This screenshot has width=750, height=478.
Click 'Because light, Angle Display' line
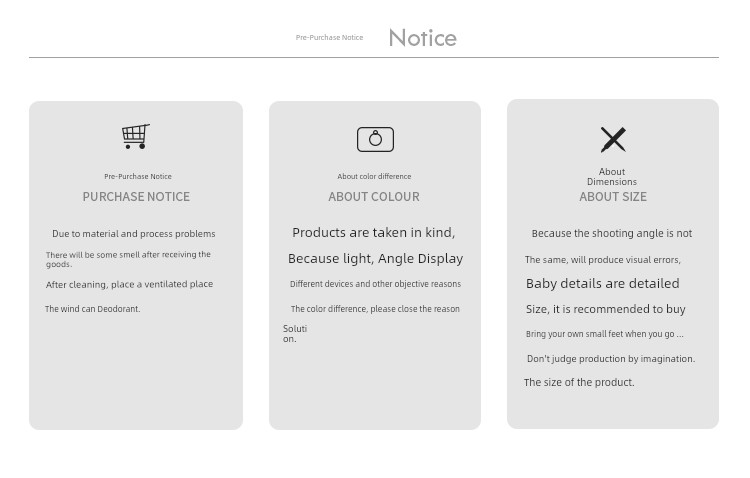(375, 259)
